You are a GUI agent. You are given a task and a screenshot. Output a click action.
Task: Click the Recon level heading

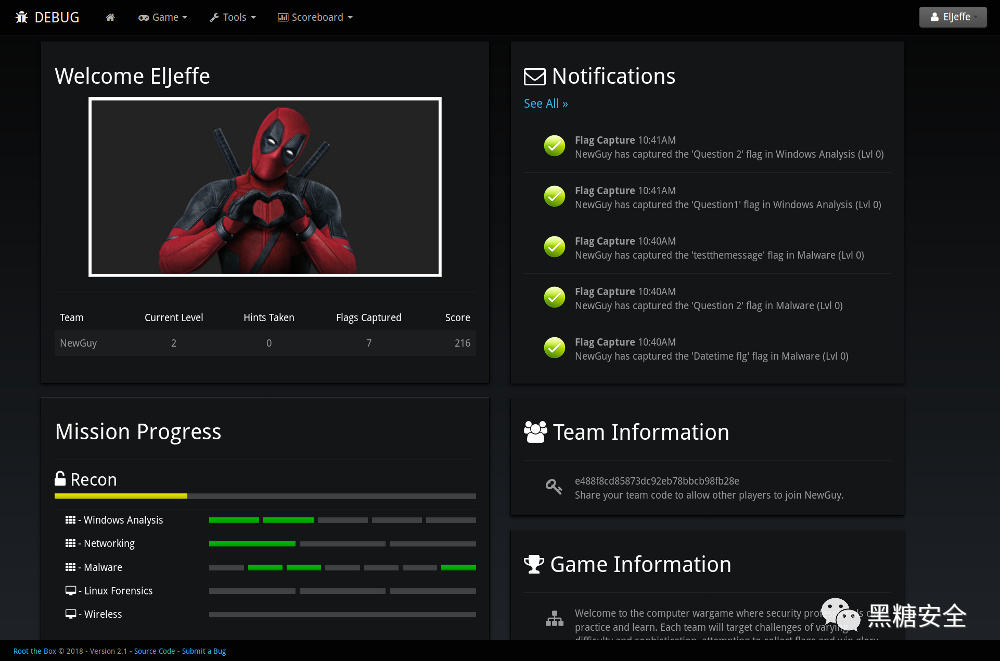pos(93,479)
